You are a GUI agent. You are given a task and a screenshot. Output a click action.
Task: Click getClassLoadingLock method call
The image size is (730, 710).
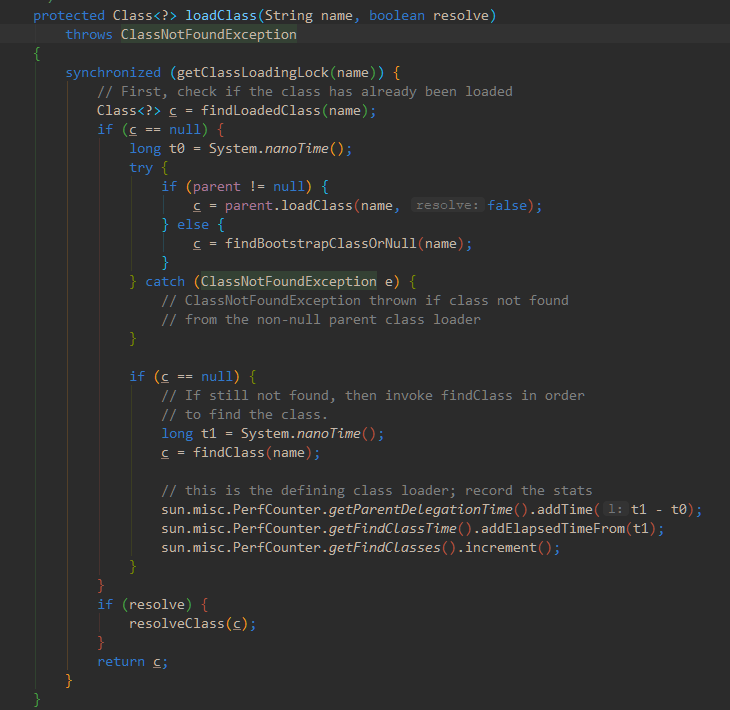(253, 73)
